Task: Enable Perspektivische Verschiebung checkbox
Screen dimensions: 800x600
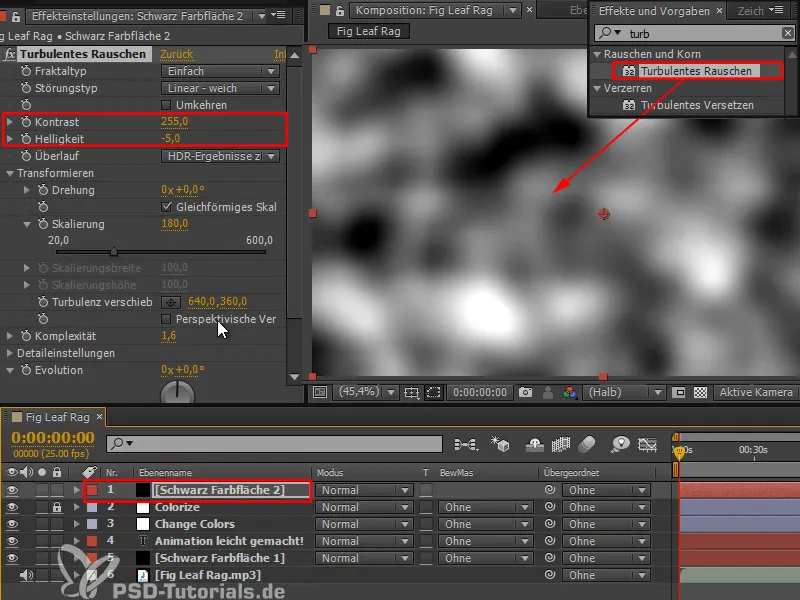Action: tap(166, 319)
